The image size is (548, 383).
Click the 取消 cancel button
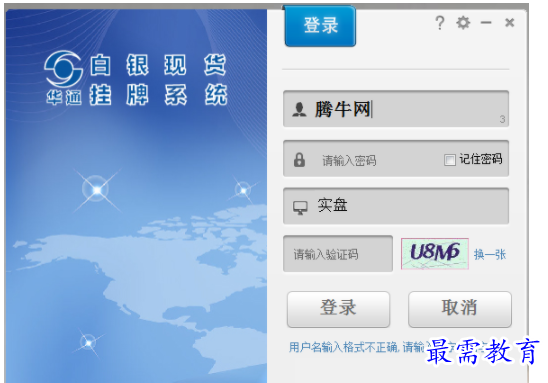click(460, 309)
